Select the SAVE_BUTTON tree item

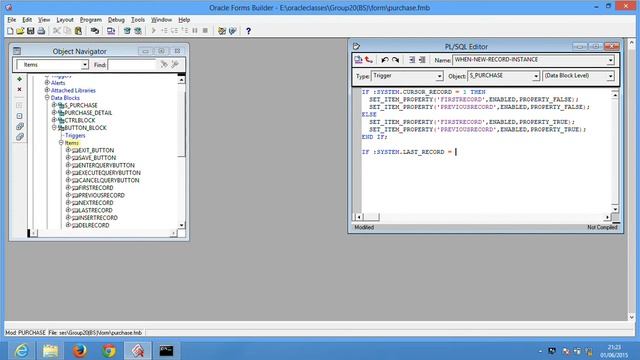tap(97, 158)
